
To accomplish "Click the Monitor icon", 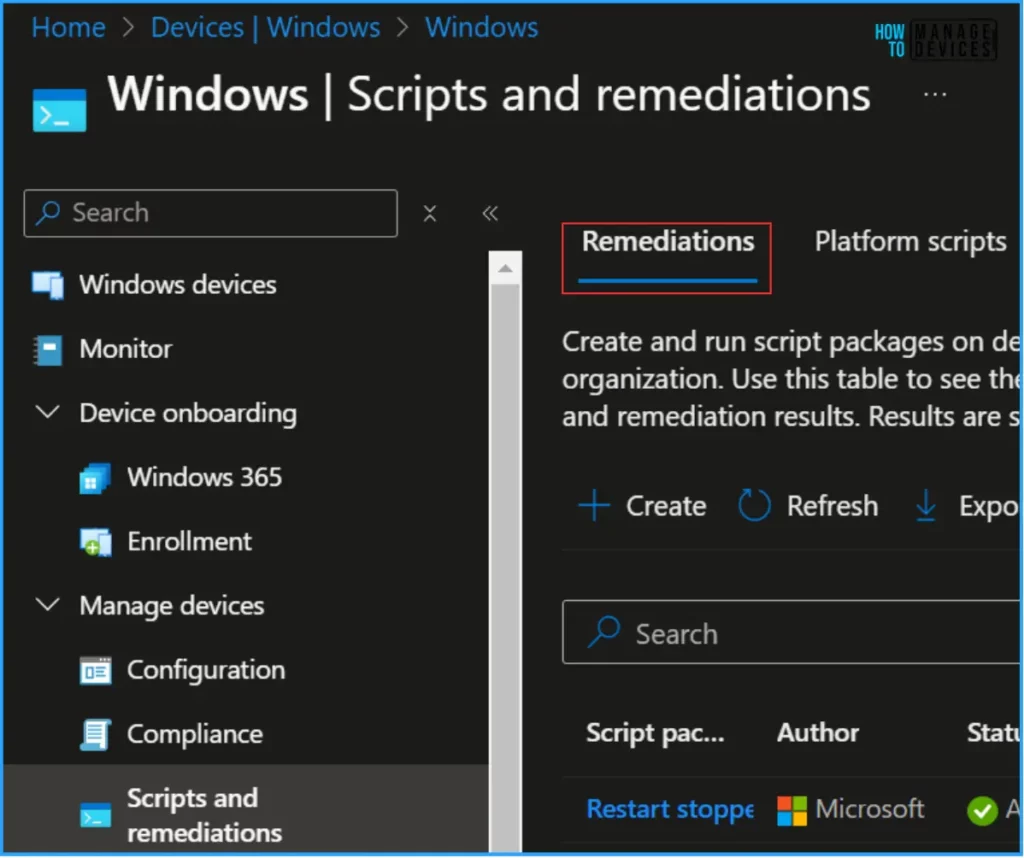I will (48, 349).
